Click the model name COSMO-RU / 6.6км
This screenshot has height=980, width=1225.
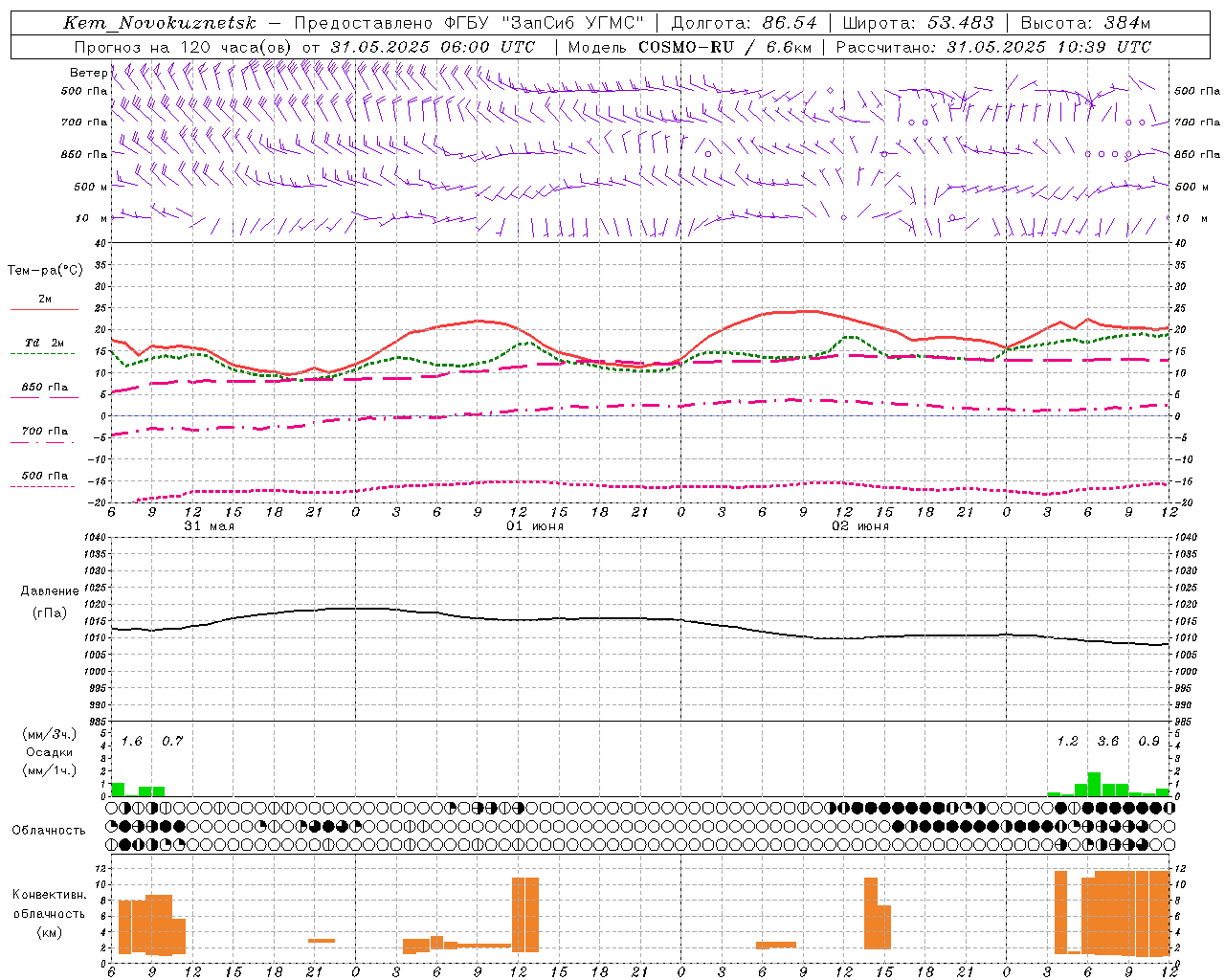click(x=724, y=47)
